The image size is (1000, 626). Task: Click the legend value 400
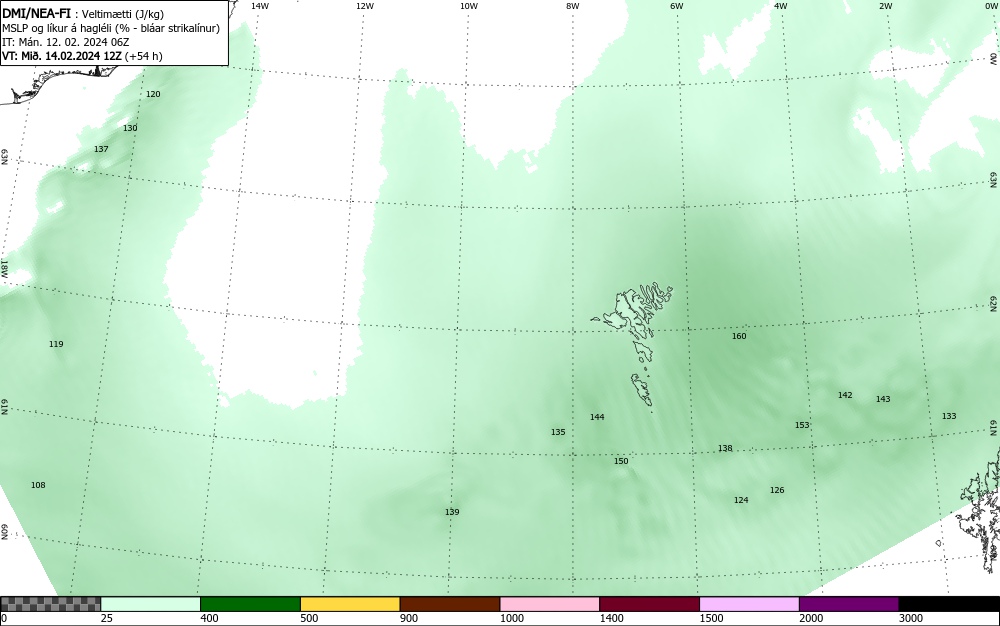(209, 618)
